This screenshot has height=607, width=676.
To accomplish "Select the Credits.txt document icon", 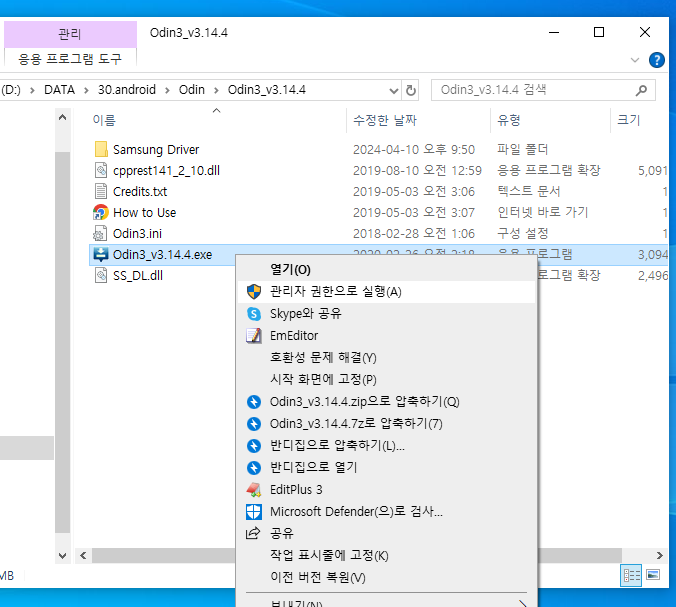I will point(101,191).
